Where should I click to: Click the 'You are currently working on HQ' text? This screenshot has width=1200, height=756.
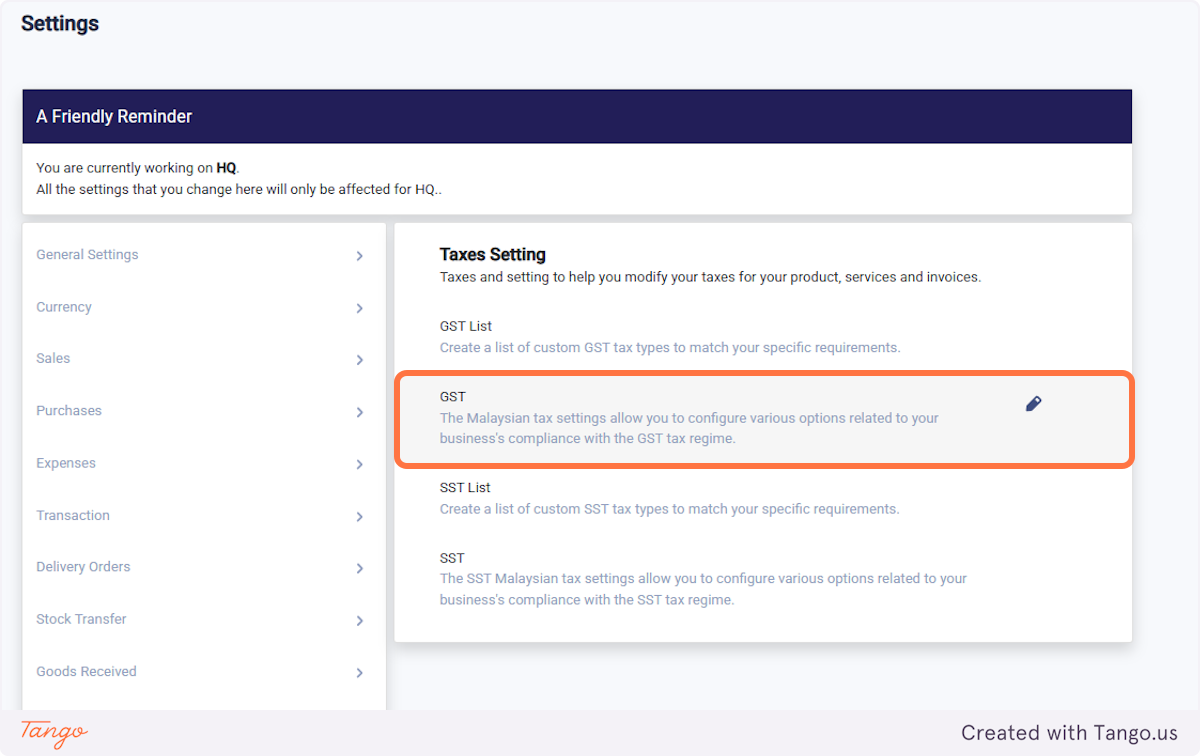click(x=138, y=168)
